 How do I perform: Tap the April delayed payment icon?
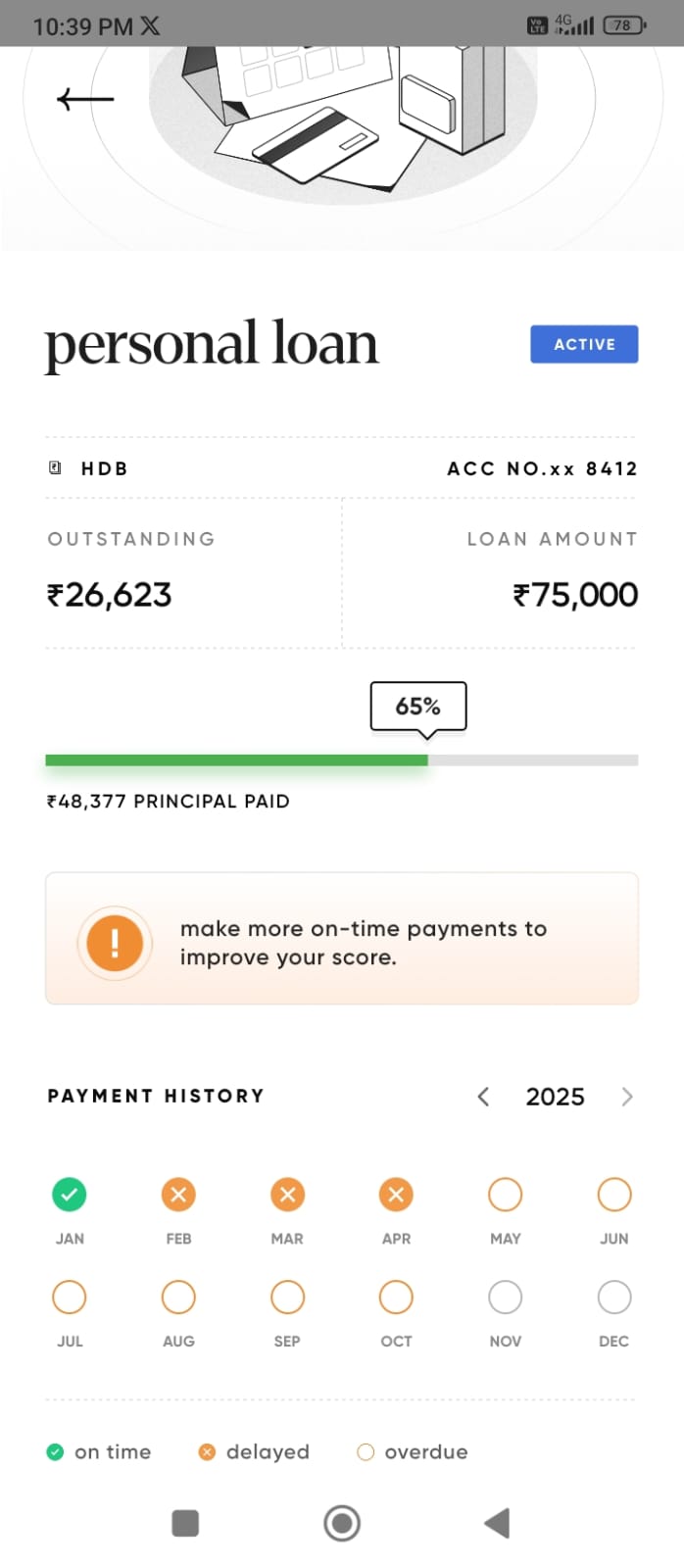(396, 1195)
